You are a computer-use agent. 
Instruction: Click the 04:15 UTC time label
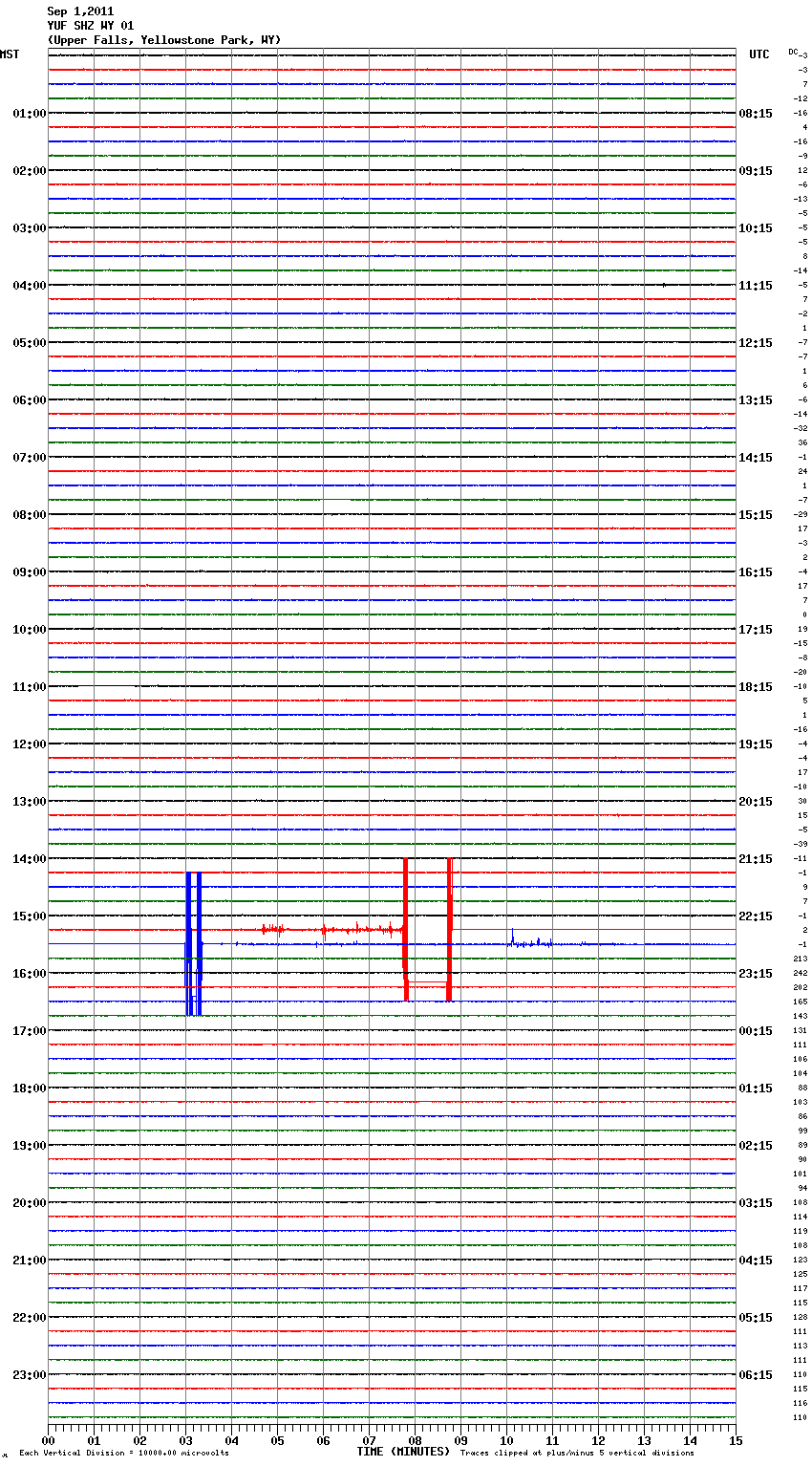click(x=756, y=1260)
